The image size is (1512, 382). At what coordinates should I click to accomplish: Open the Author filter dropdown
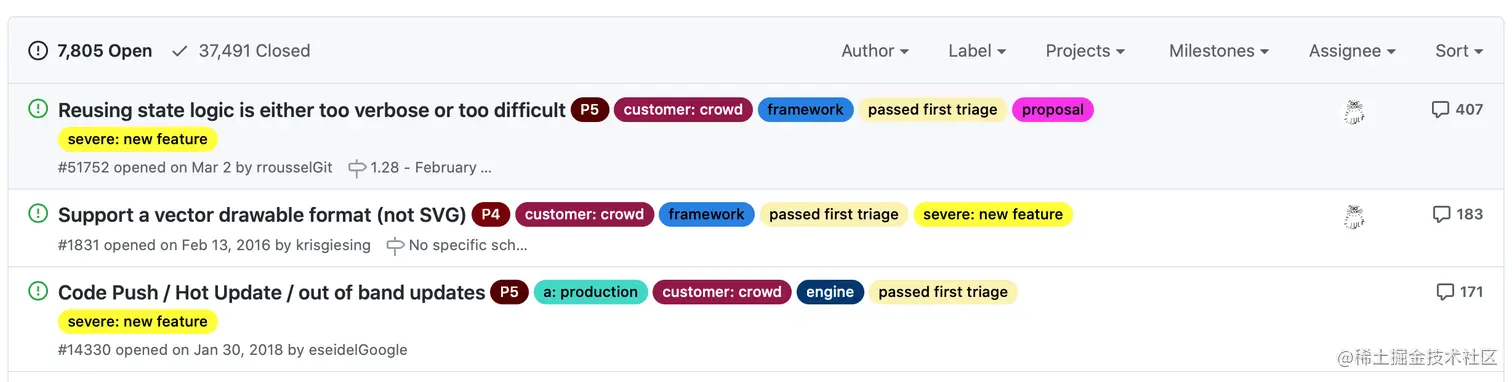[875, 51]
